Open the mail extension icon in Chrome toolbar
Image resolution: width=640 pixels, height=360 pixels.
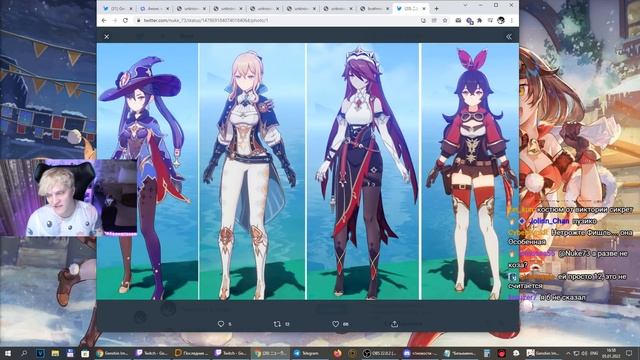tap(458, 20)
